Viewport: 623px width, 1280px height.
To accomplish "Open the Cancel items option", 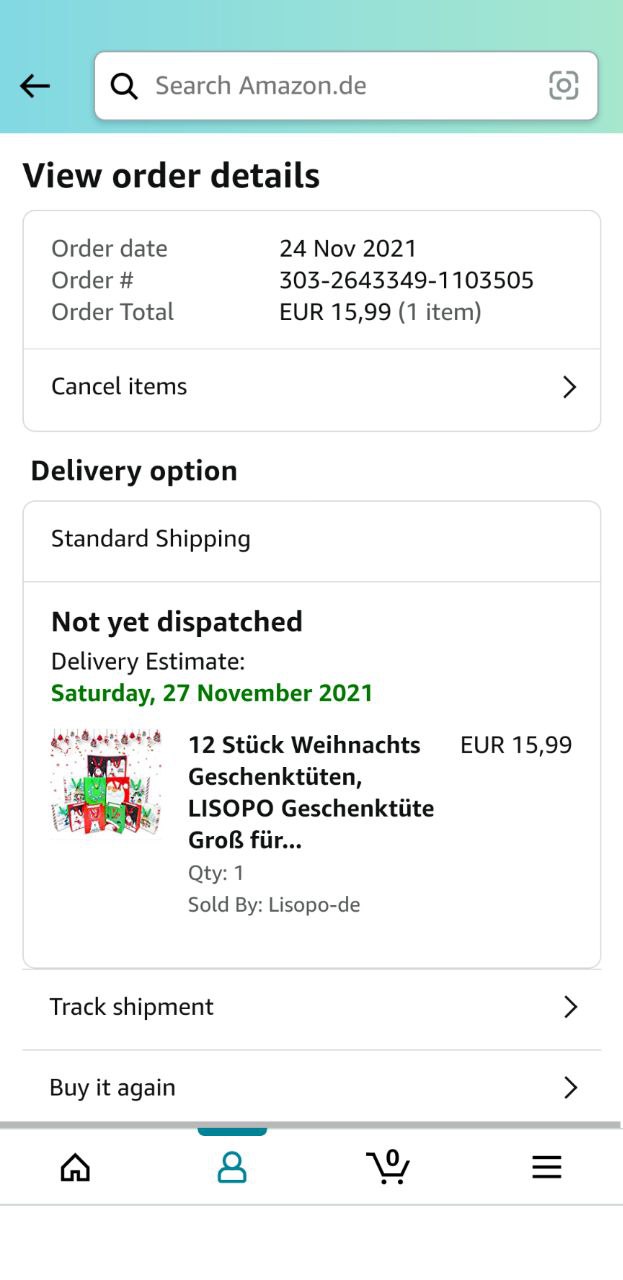I will click(x=120, y=387).
